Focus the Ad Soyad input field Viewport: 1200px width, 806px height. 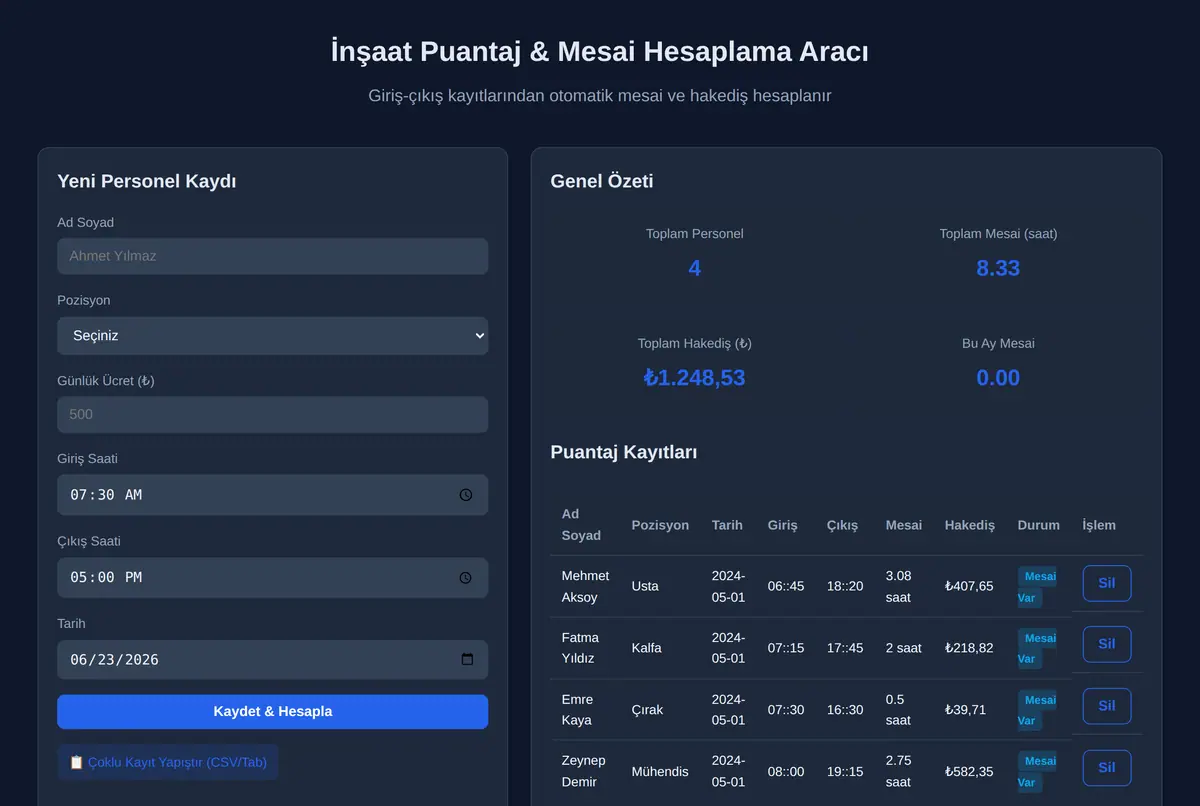pos(273,256)
